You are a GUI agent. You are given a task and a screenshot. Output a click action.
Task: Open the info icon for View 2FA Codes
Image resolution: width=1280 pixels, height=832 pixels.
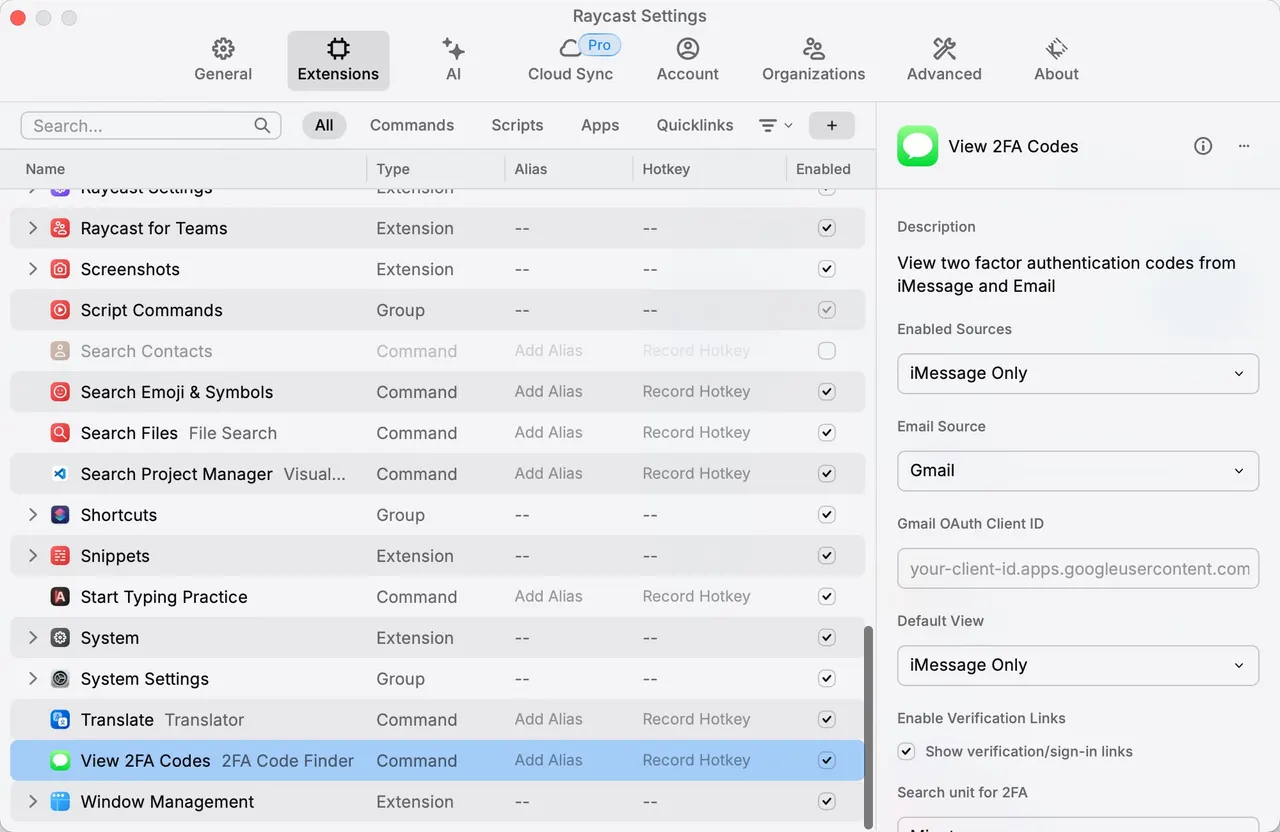coord(1203,146)
